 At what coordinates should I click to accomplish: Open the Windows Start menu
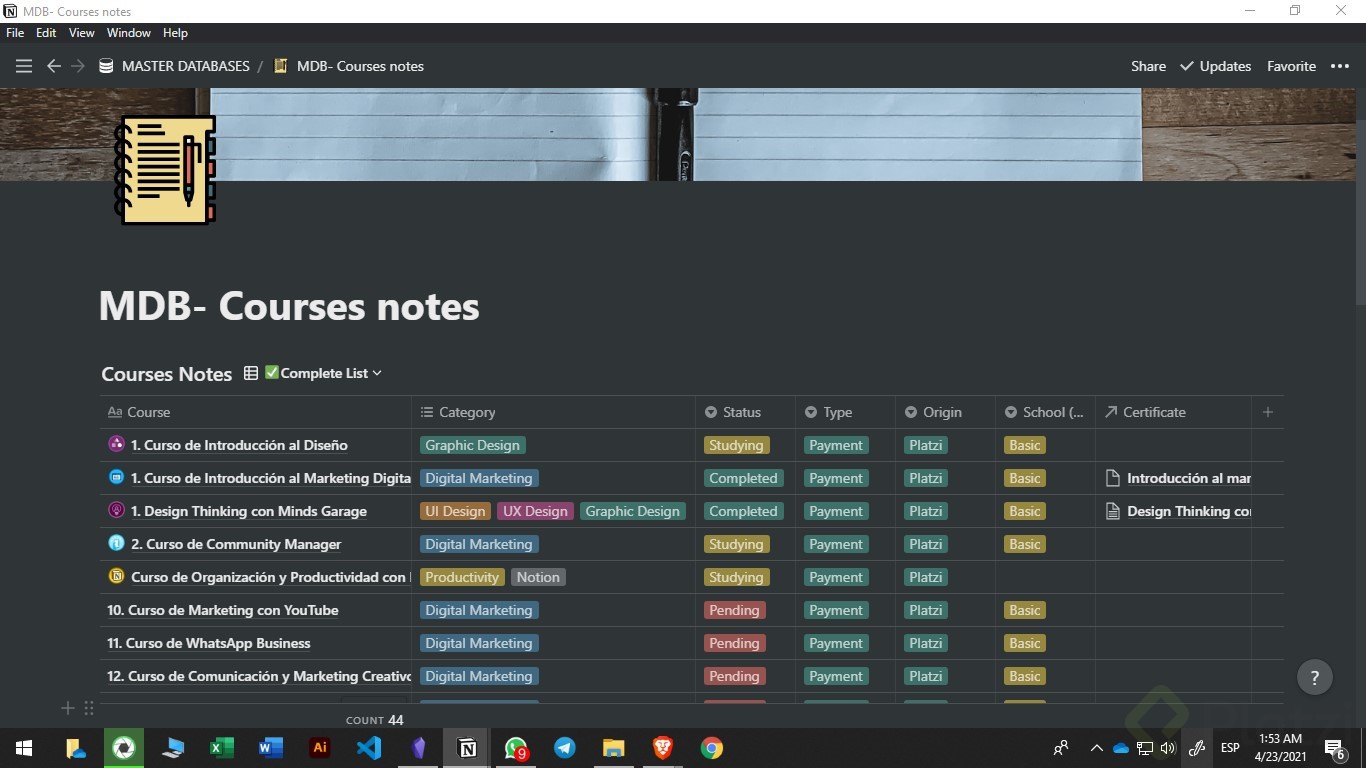24,748
